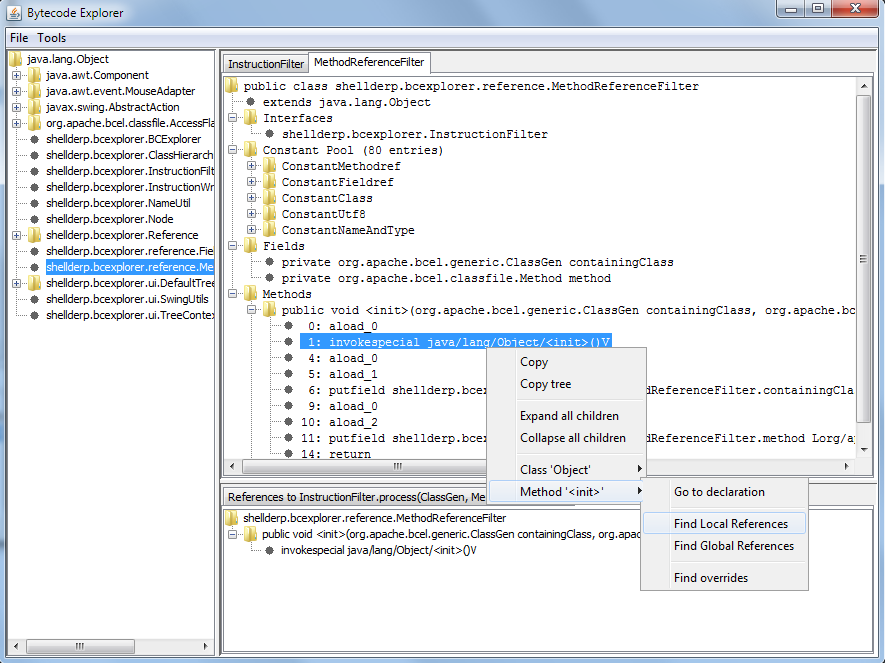Click the bullet icon beside shellderp.bcexplorer.Node
The width and height of the screenshot is (885, 663).
click(34, 219)
